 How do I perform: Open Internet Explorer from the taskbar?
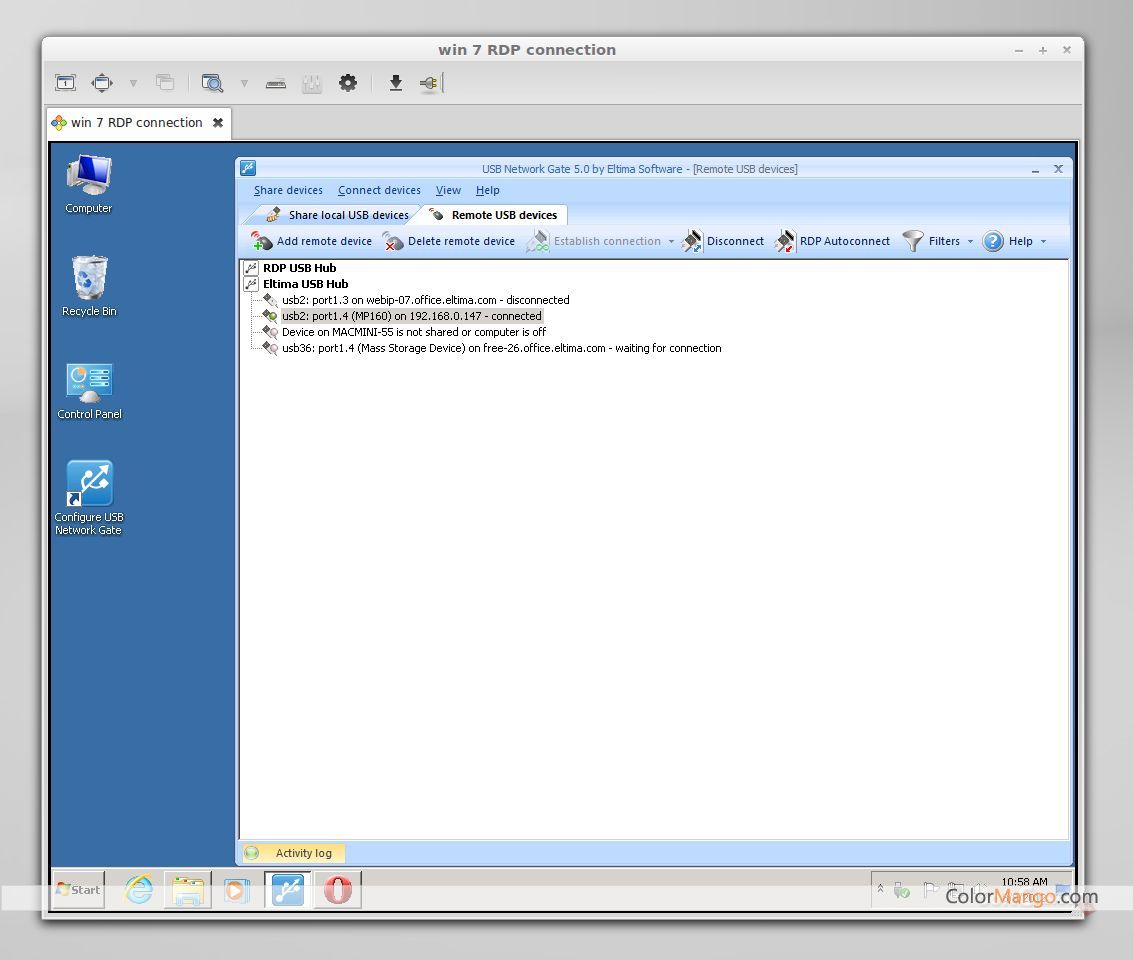coord(138,889)
